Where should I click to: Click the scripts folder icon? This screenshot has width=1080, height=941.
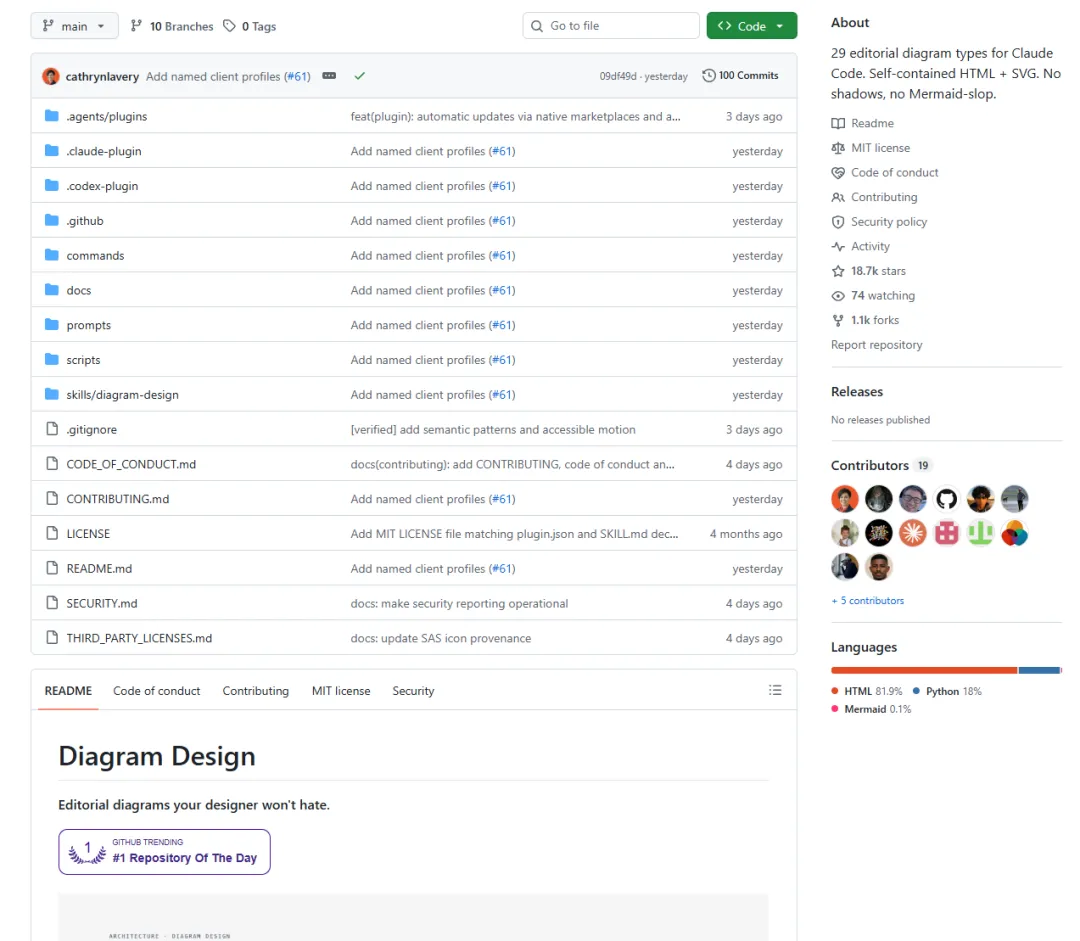click(x=52, y=359)
